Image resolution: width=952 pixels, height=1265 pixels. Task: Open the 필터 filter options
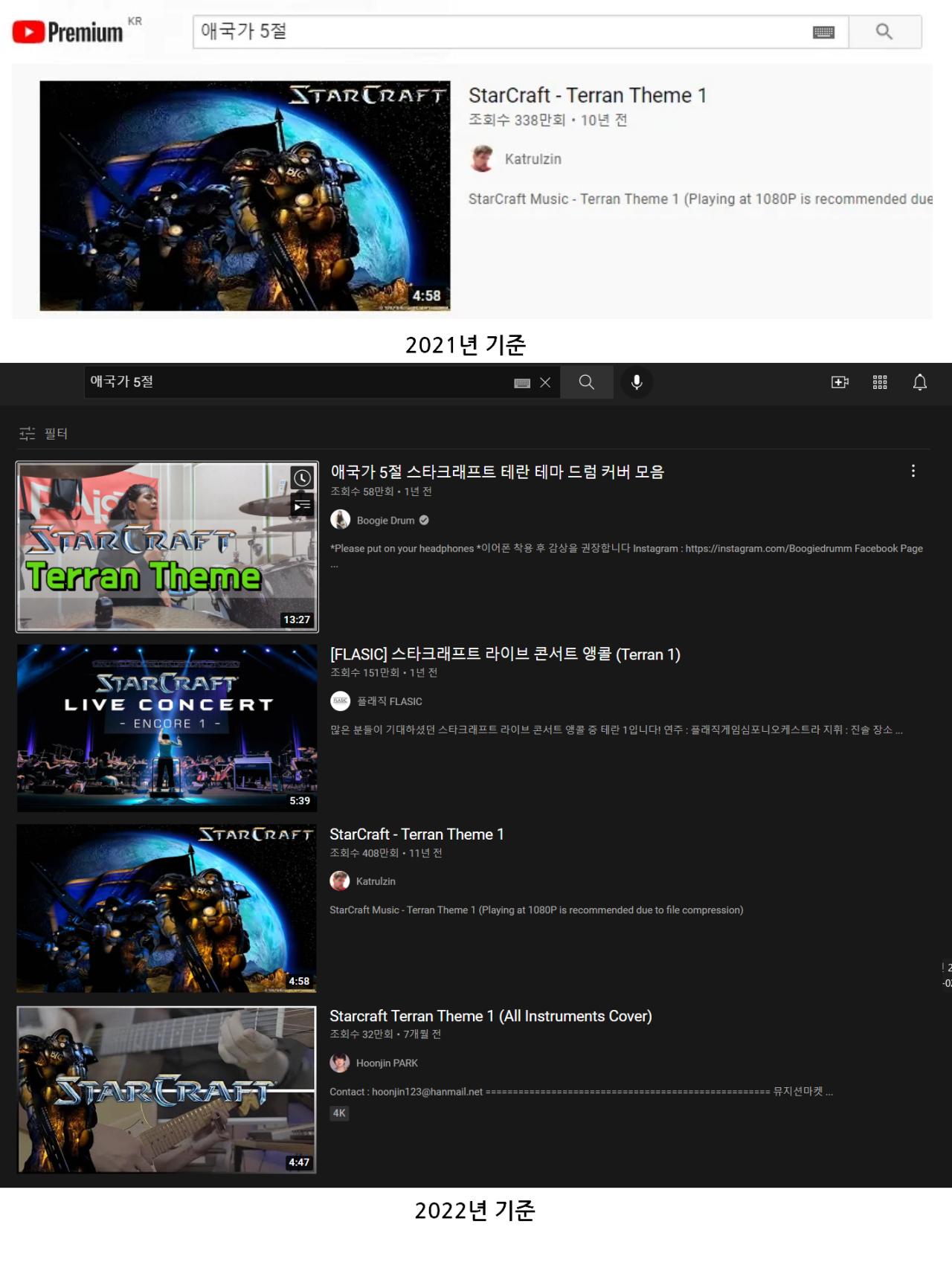tap(44, 434)
